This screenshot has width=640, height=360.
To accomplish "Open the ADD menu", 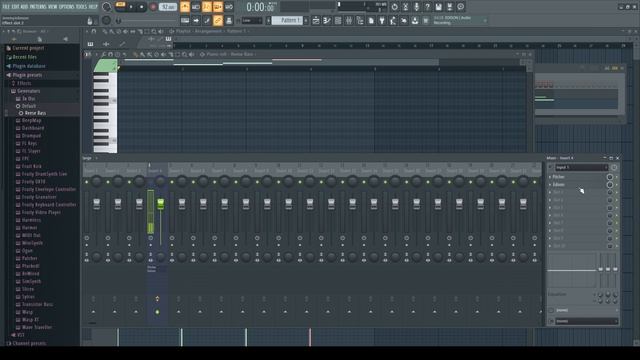I will [x=24, y=7].
